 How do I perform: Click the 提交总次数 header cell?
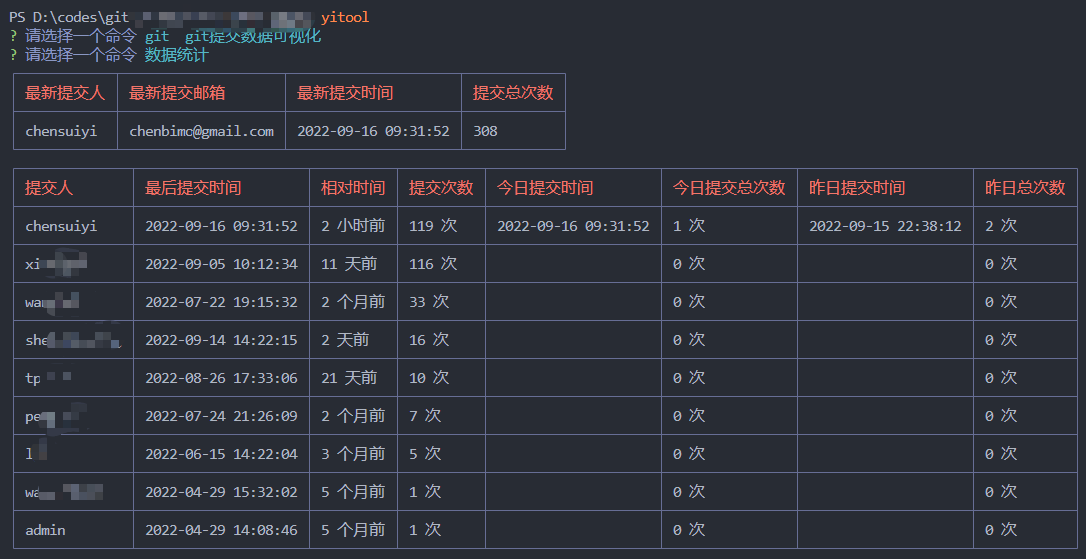click(513, 93)
